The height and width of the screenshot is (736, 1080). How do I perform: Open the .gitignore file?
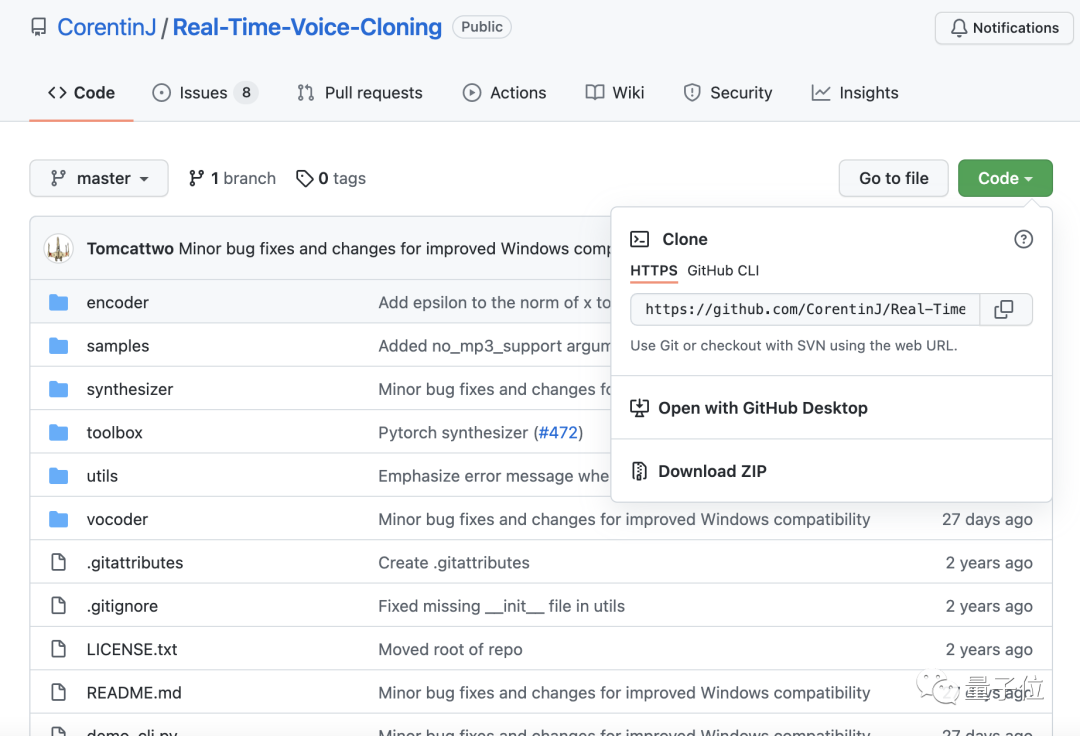point(122,606)
